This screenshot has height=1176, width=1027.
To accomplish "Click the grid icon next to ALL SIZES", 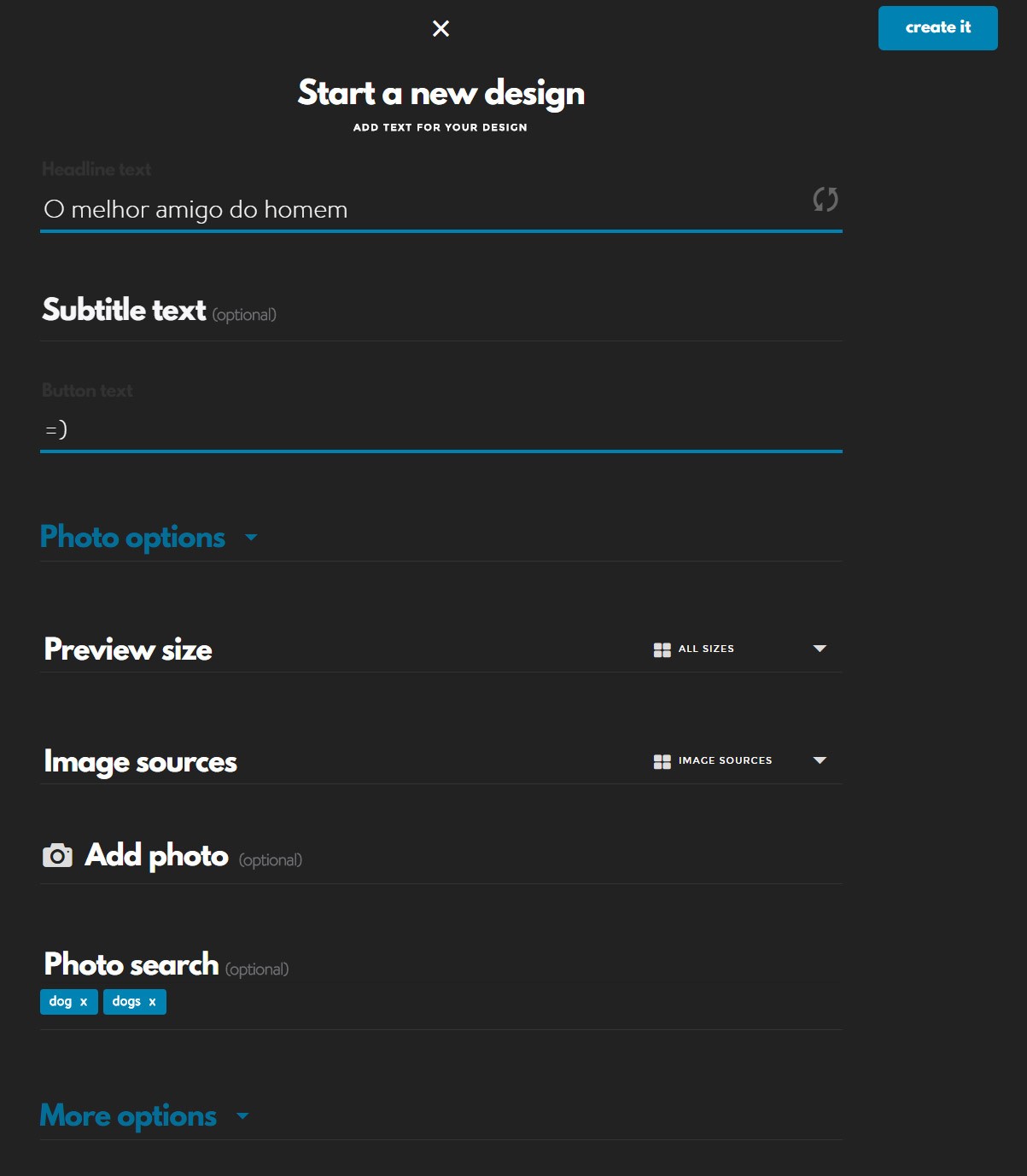I will [x=662, y=649].
